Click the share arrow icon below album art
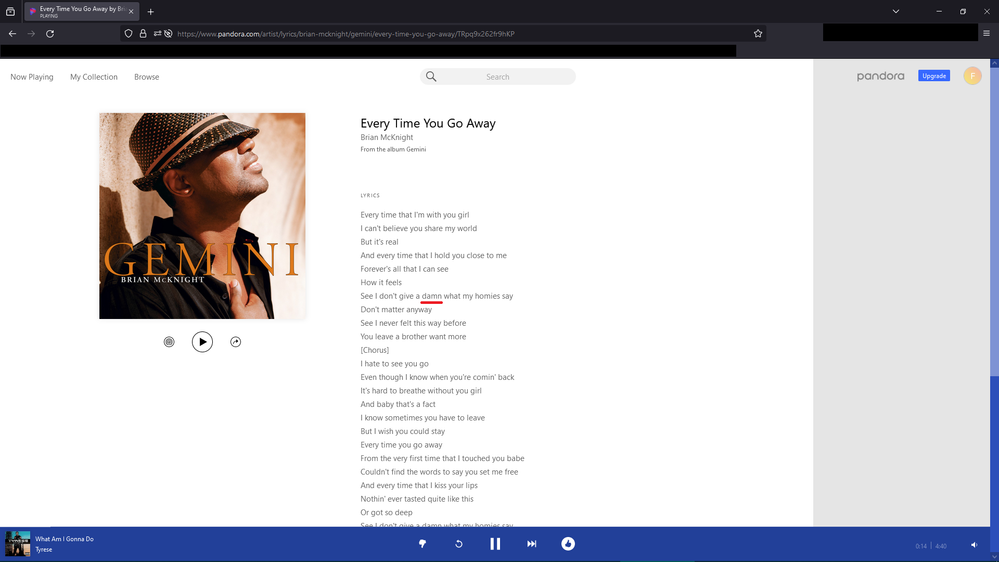Screen dimensions: 999x562 coord(236,342)
